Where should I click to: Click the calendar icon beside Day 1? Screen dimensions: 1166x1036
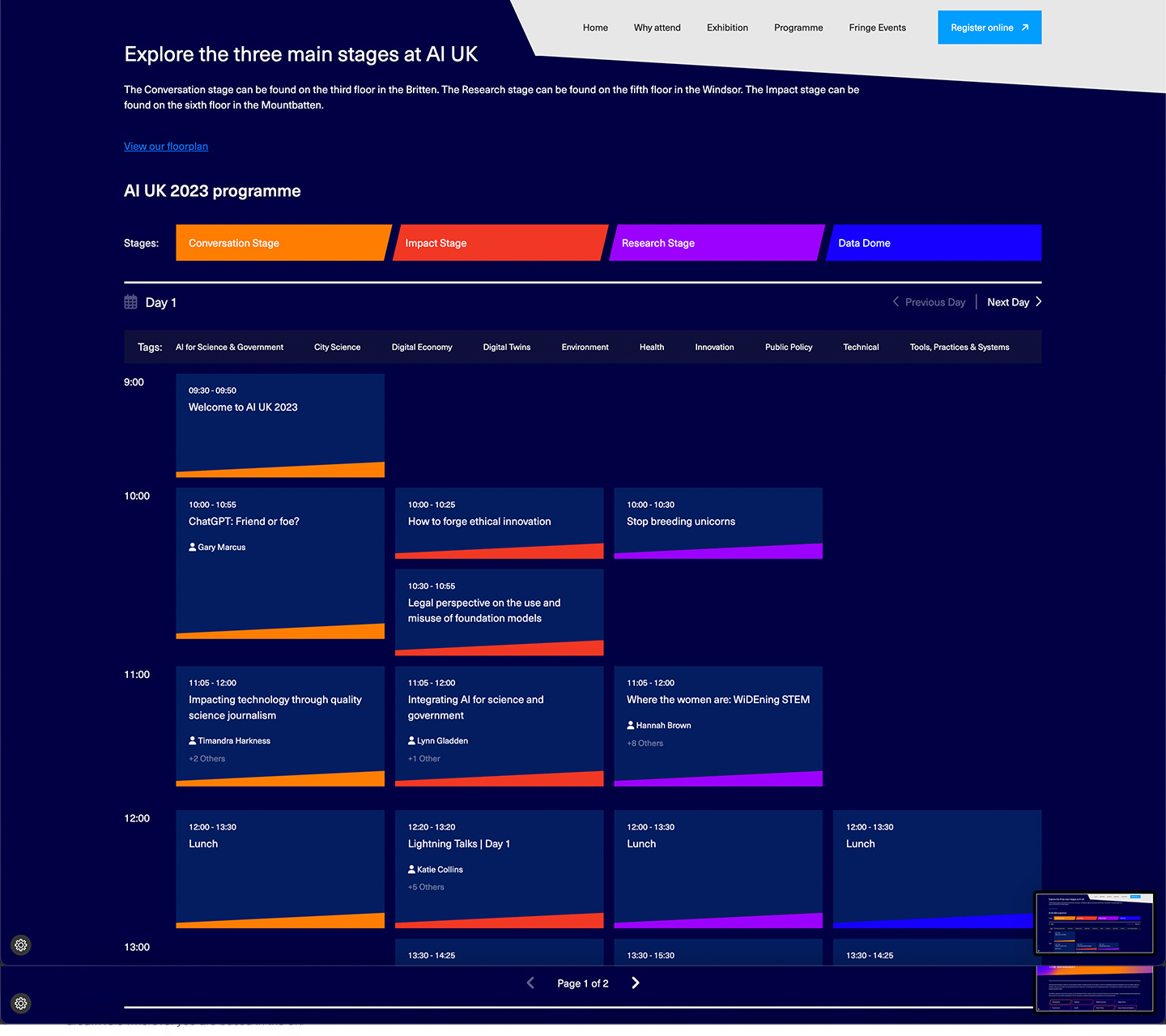(130, 302)
